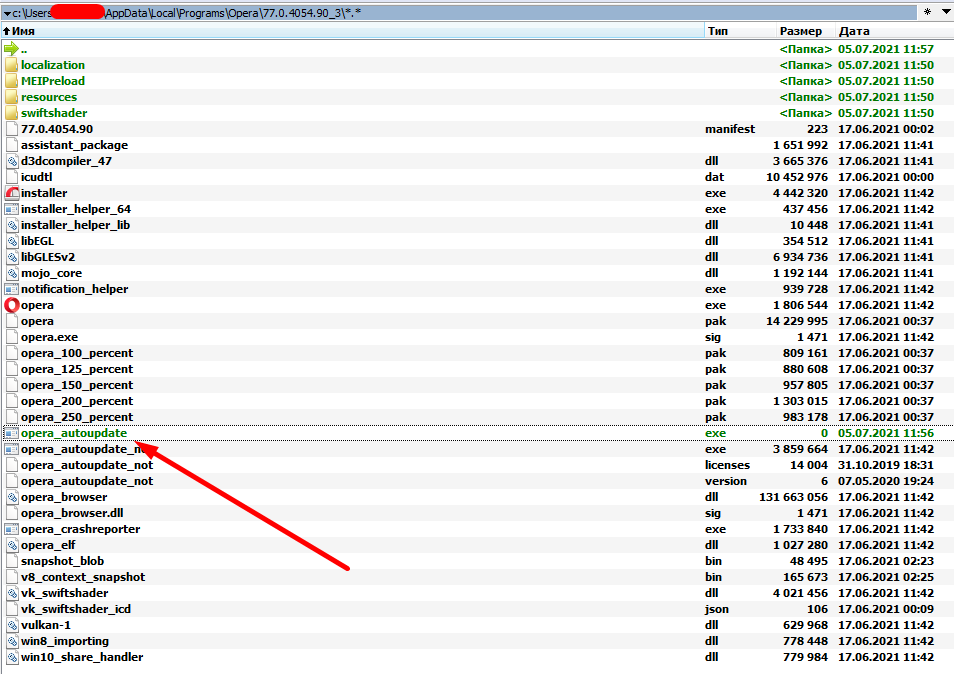Click the green parent-directory arrow icon
The height and width of the screenshot is (674, 954).
tap(11, 49)
